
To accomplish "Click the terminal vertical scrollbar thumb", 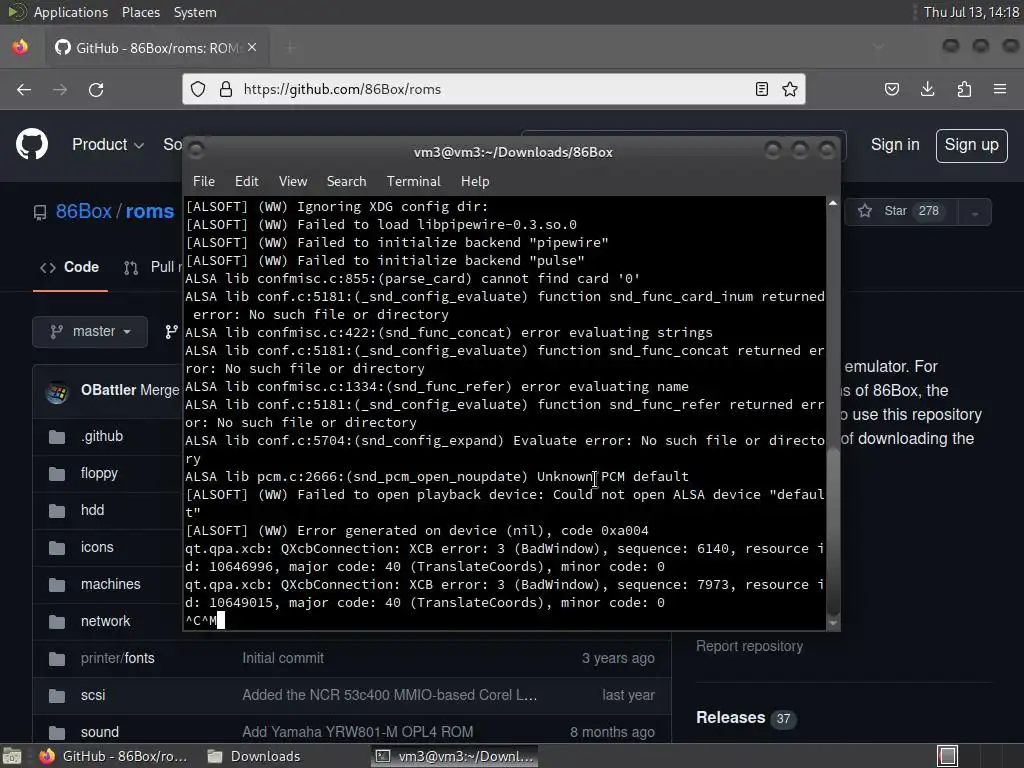I will 833,530.
